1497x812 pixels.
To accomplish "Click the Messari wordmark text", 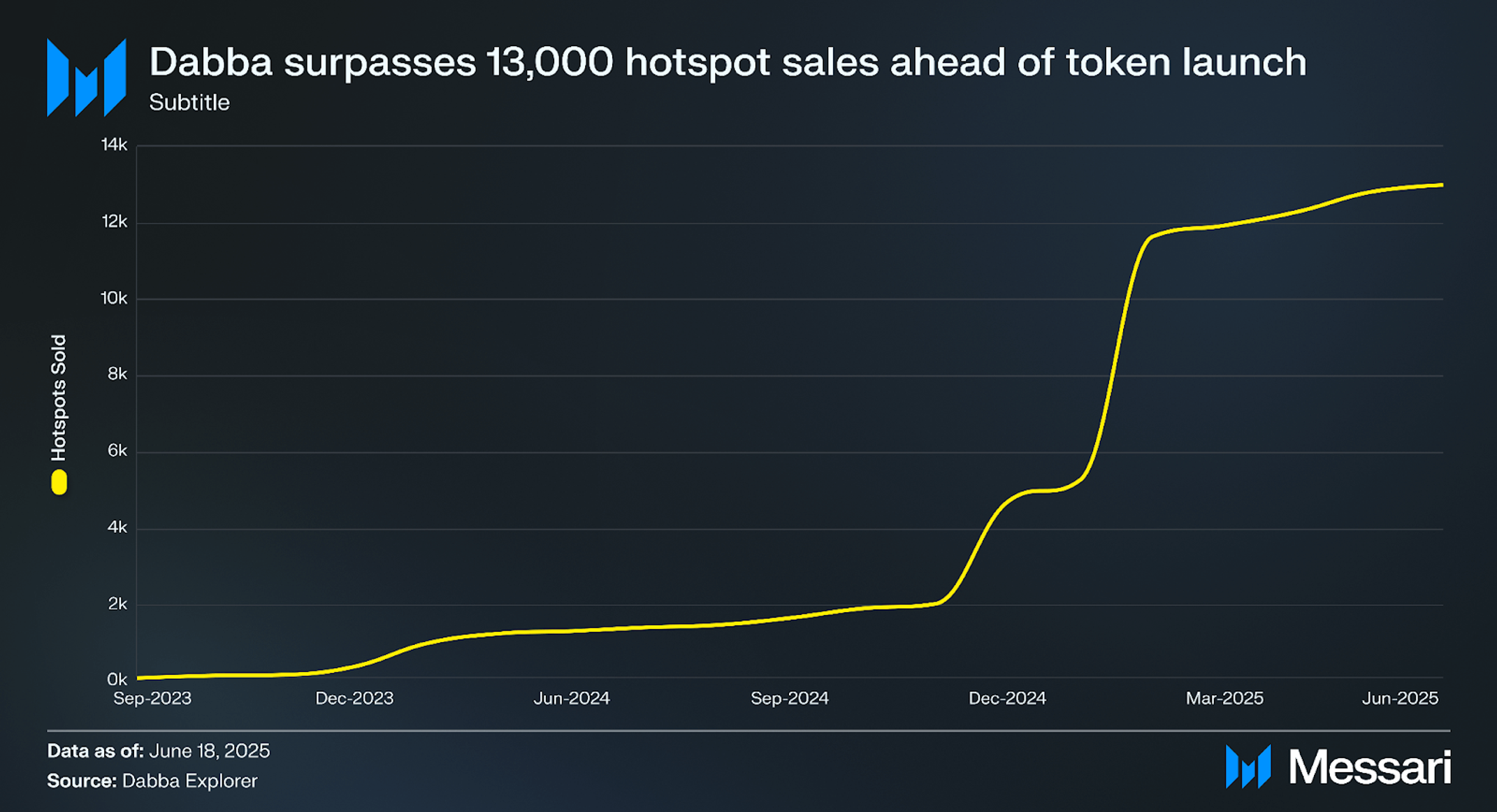I will point(1370,767).
